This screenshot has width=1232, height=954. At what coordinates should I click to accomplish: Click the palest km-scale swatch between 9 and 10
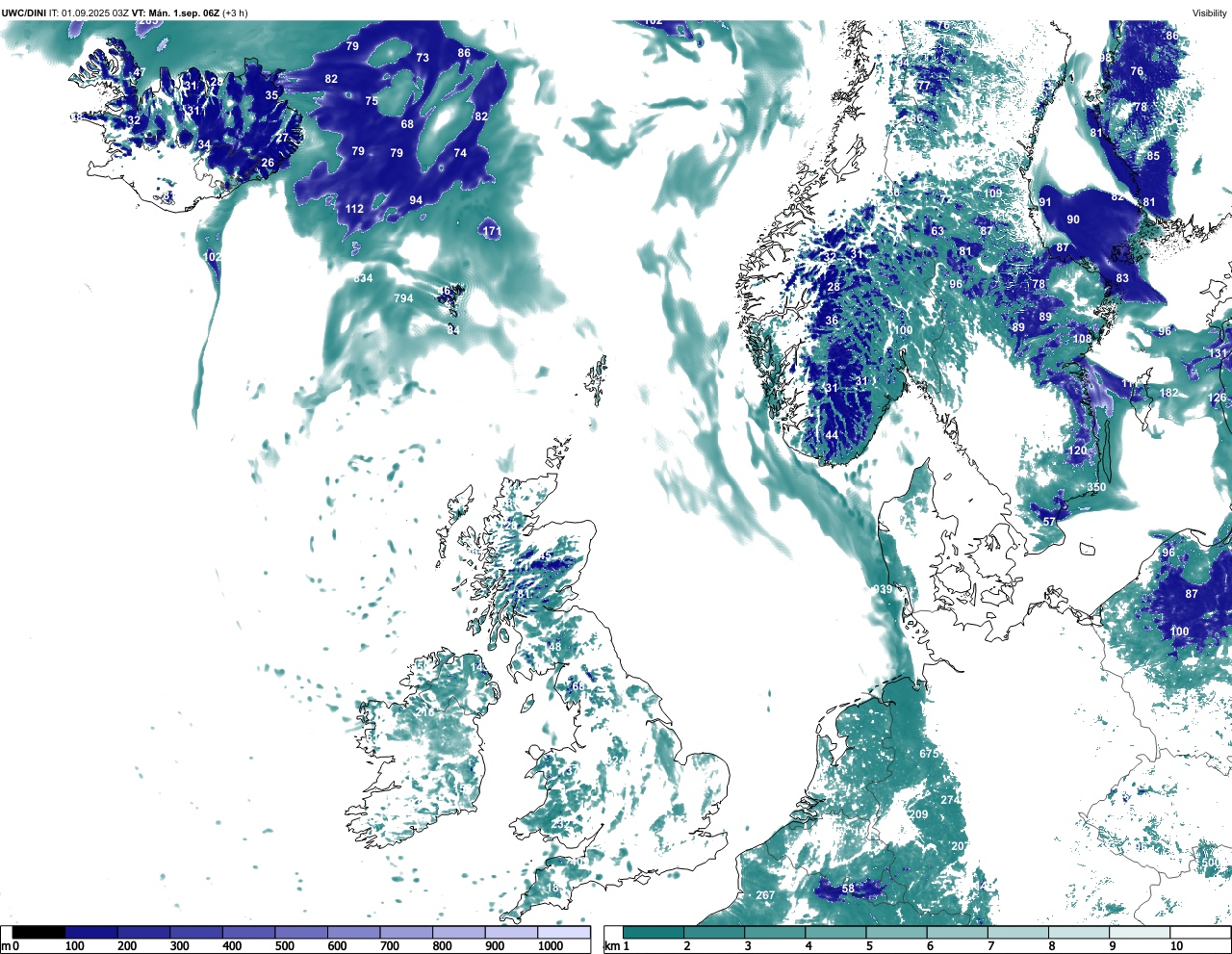(x=1141, y=933)
